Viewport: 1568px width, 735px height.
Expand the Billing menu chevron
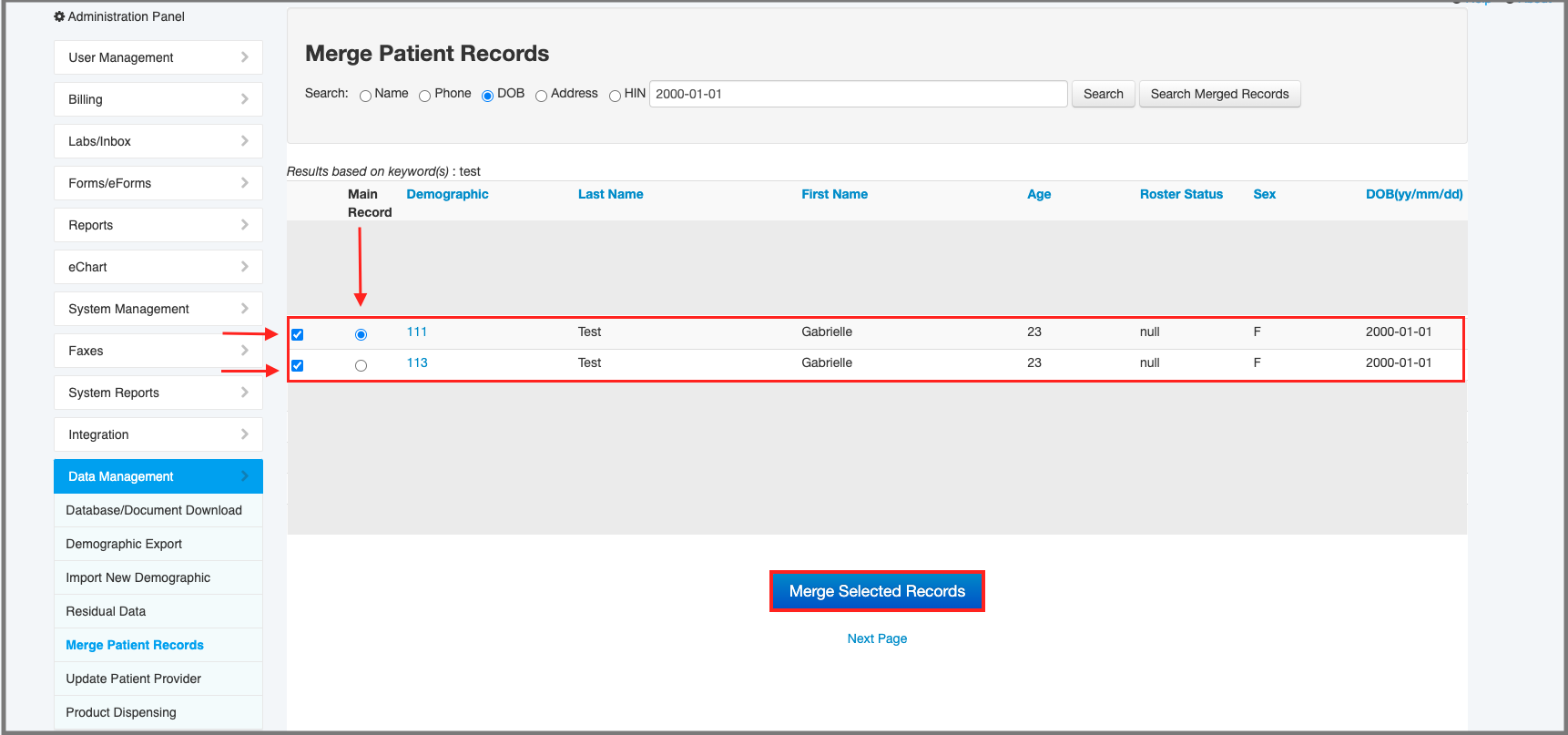tap(244, 99)
